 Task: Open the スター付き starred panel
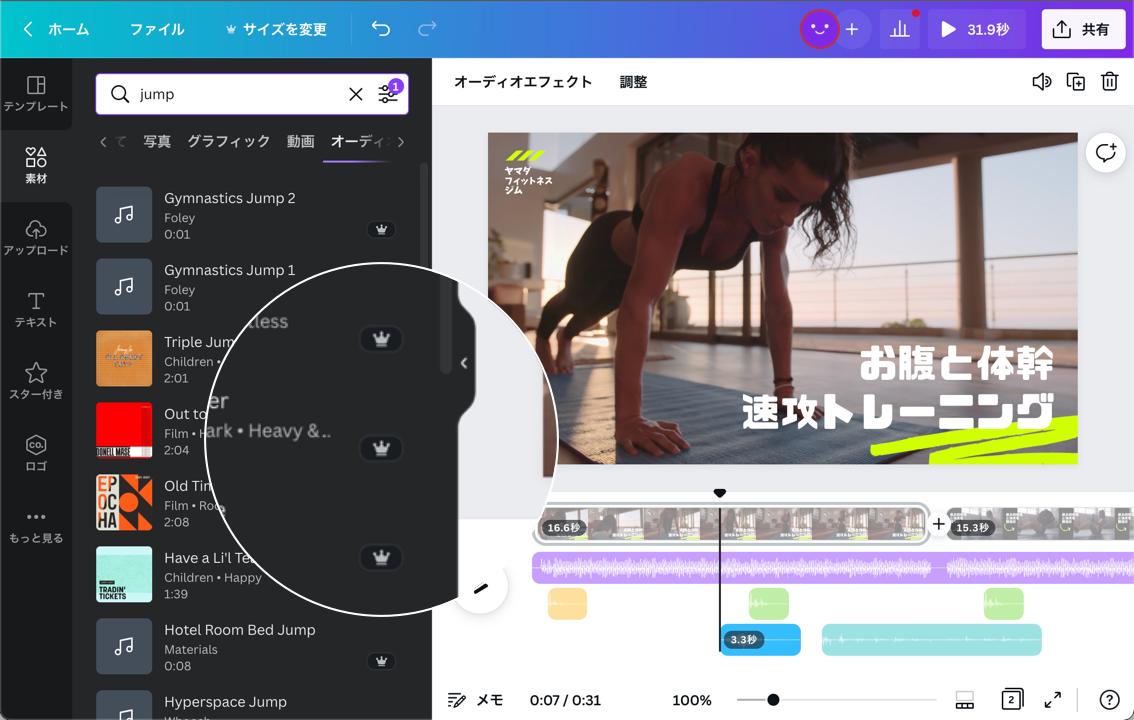coord(35,381)
